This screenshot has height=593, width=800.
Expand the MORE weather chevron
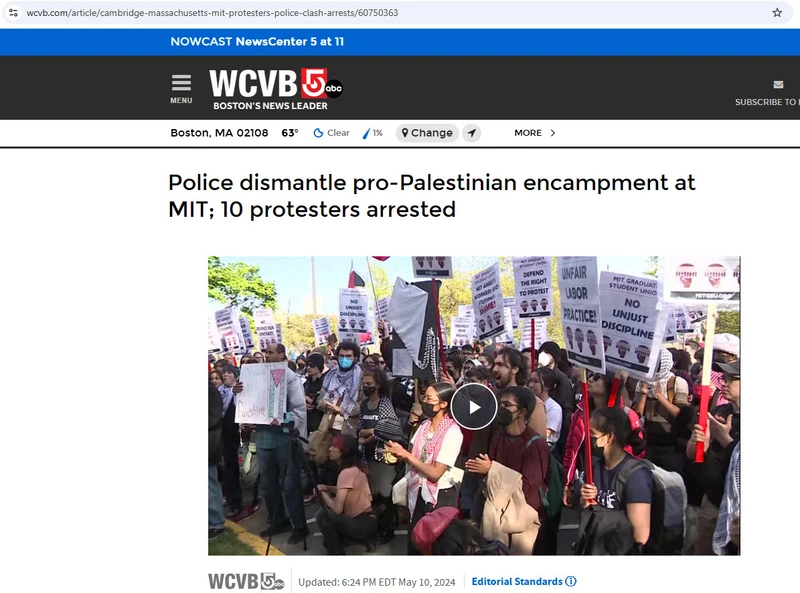(x=553, y=133)
